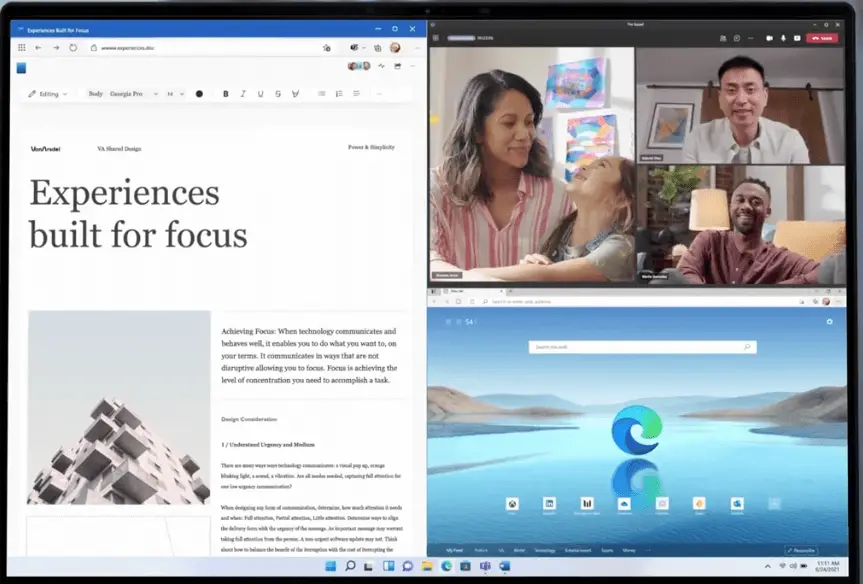Viewport: 863px width, 584px height.
Task: Open more actions in Teams call bar
Action: (x=750, y=38)
